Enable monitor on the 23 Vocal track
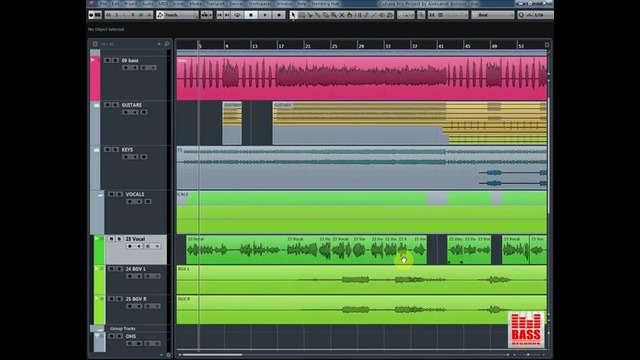 (x=139, y=246)
